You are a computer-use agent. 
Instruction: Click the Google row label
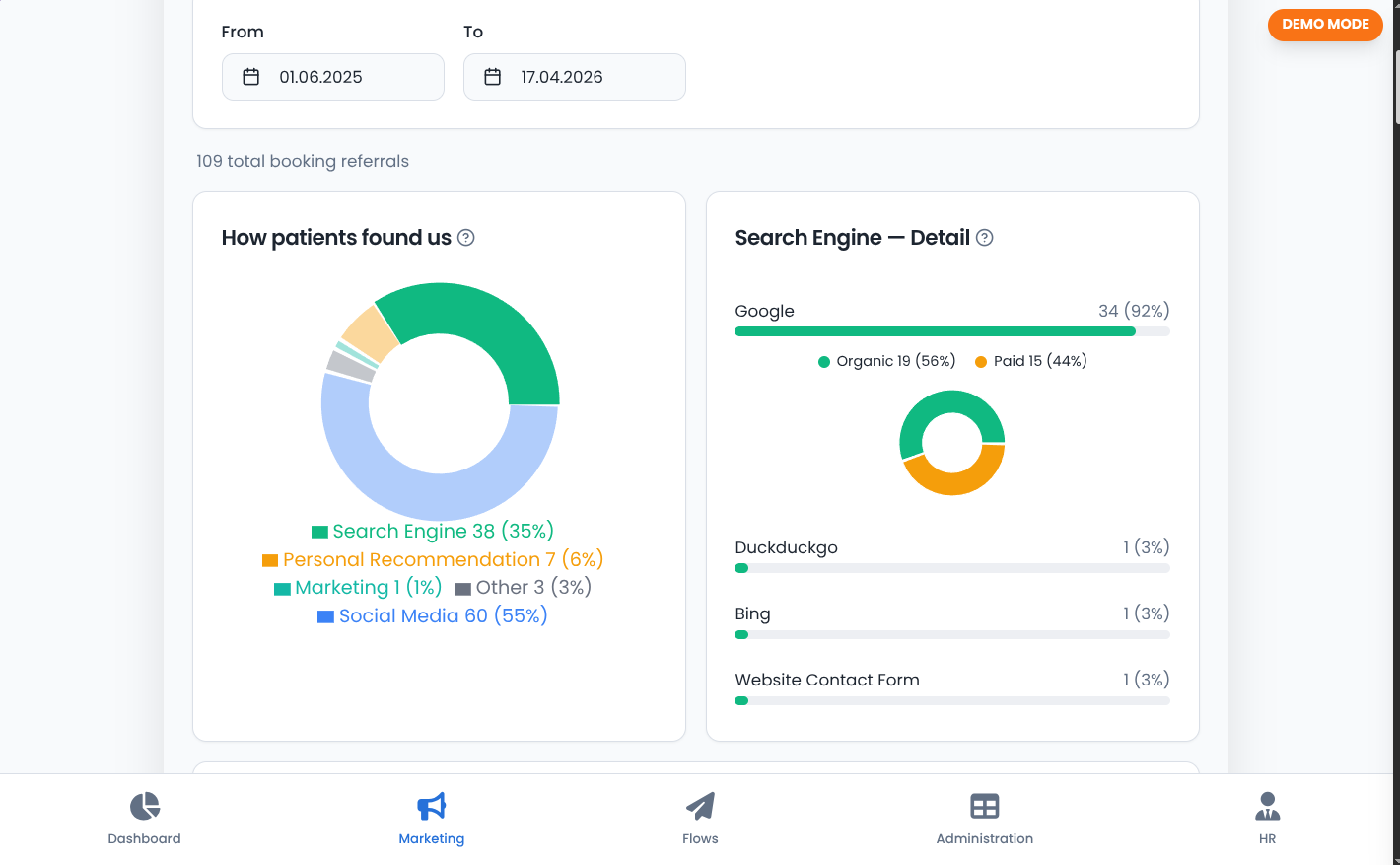pos(764,312)
